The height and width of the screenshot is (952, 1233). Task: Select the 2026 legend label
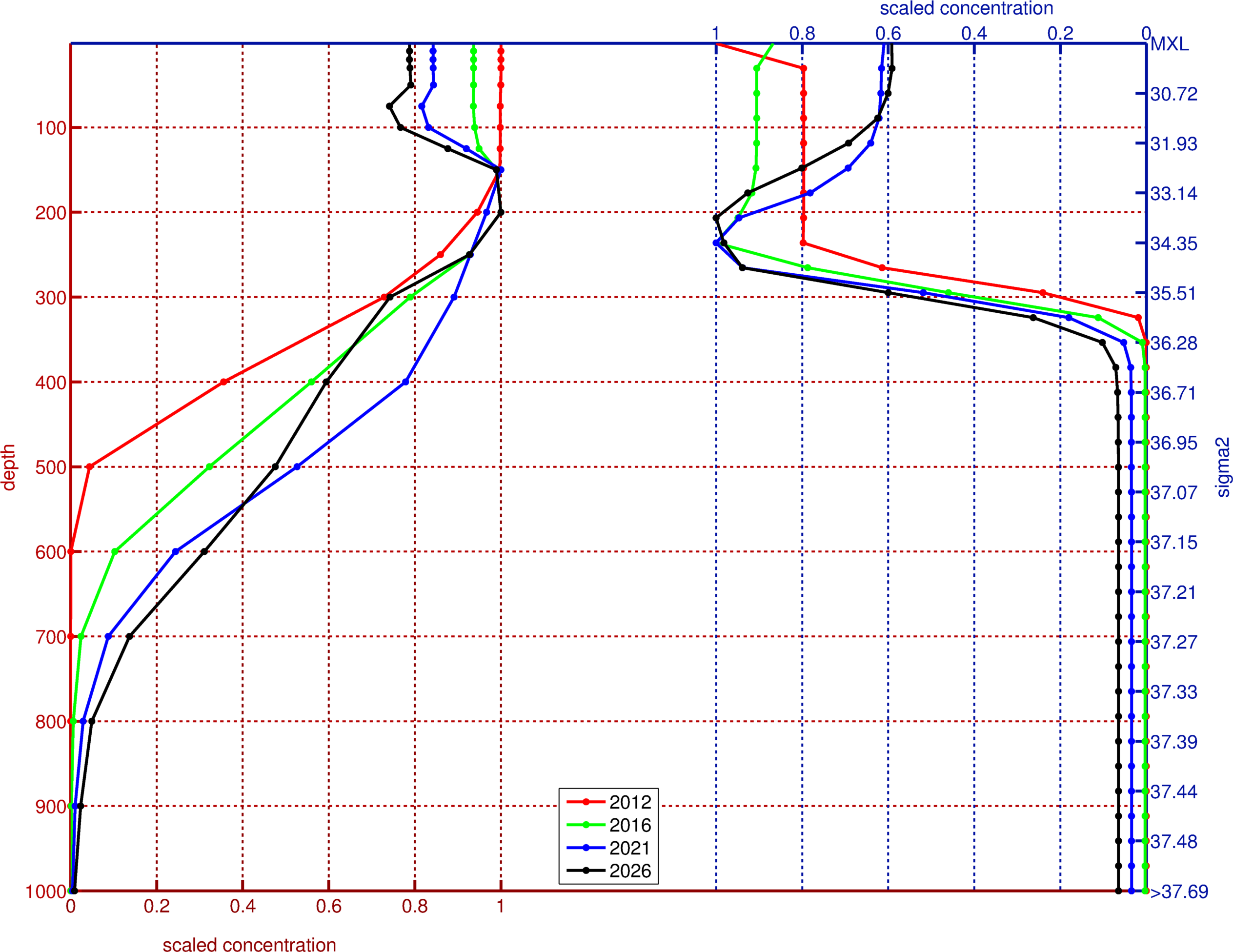point(630,871)
